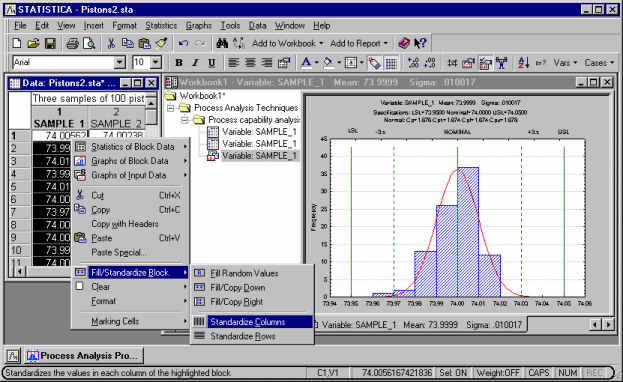The height and width of the screenshot is (382, 623).
Task: Toggle Underline formatting button
Action: click(x=211, y=62)
